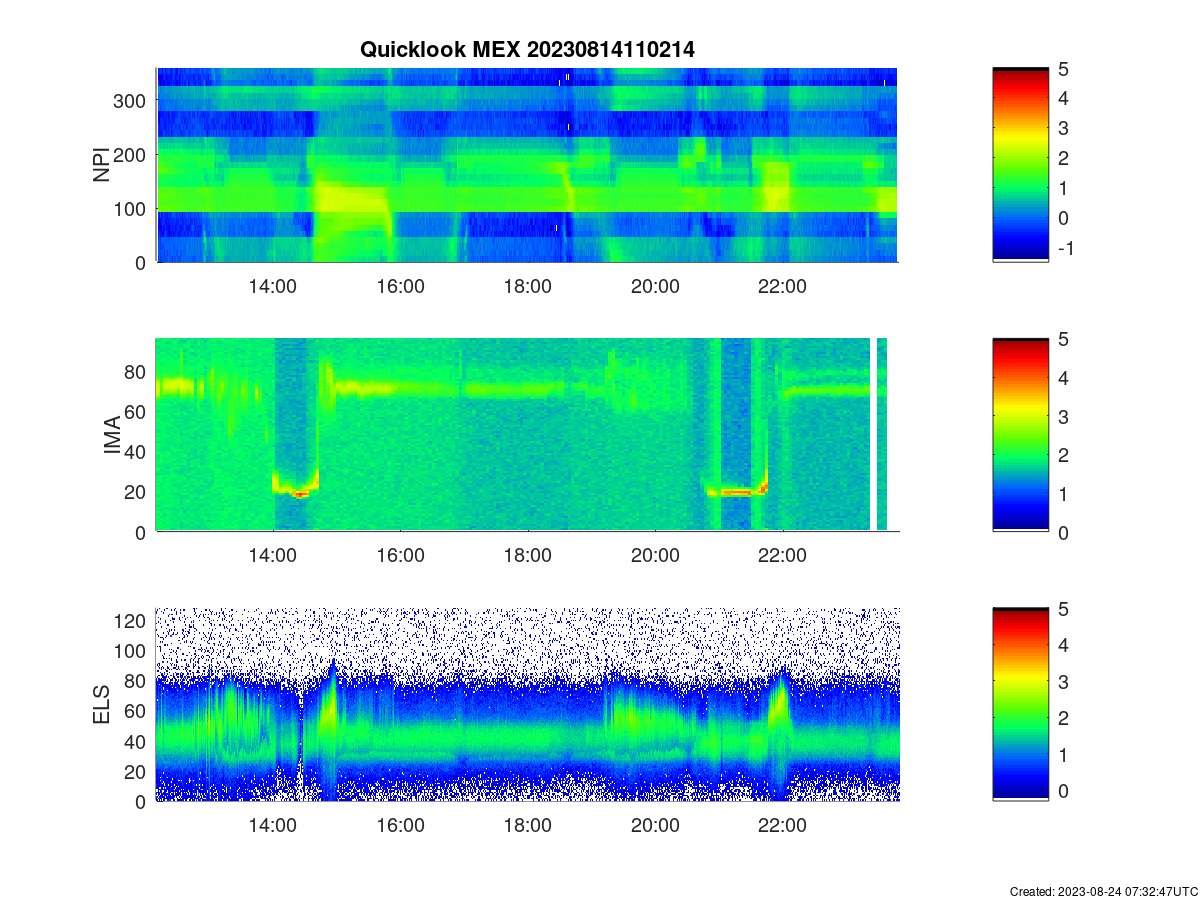
Task: Click the white data gap in IMA panel
Action: pos(874,435)
